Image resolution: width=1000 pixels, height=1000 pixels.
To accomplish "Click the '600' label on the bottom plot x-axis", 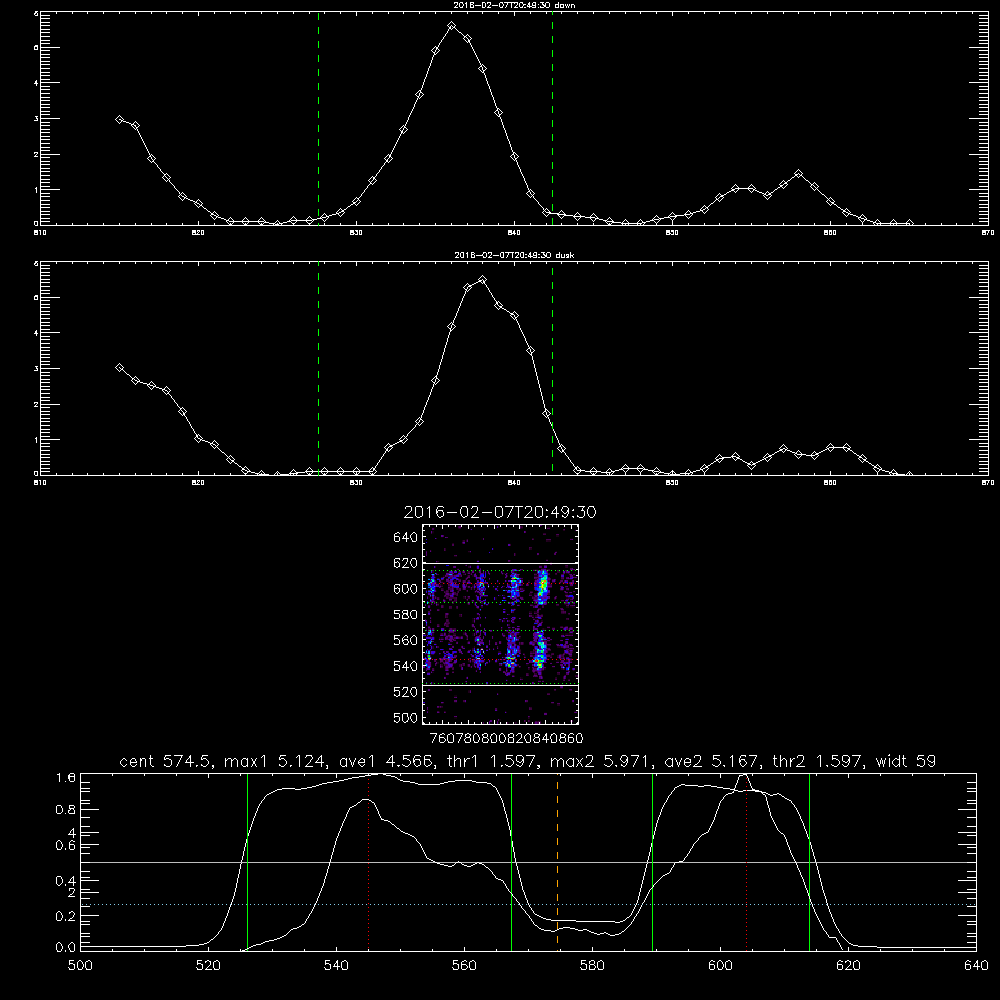I will pyautogui.click(x=721, y=966).
